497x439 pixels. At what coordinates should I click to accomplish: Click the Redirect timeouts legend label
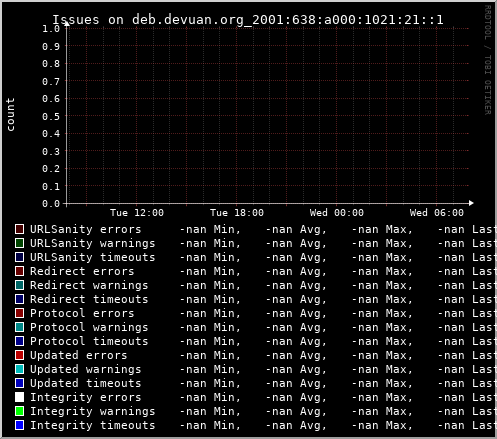click(89, 299)
